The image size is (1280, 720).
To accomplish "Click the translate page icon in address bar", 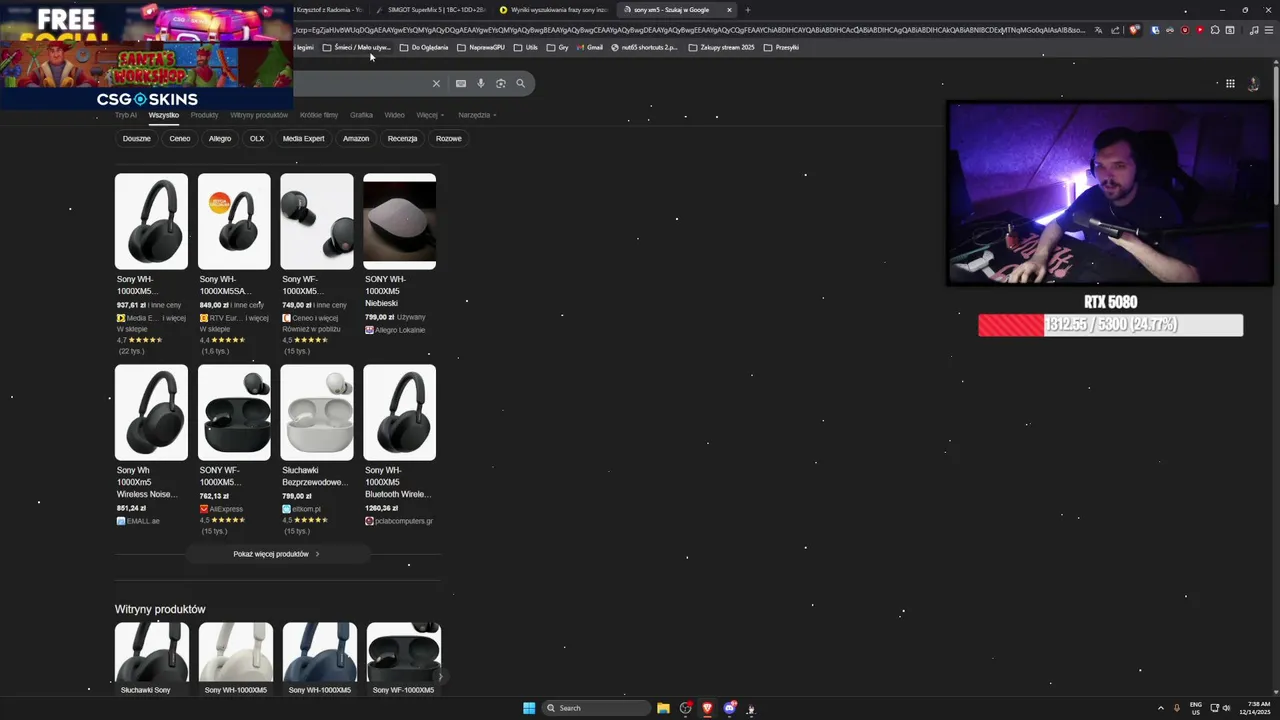I will pyautogui.click(x=1099, y=30).
